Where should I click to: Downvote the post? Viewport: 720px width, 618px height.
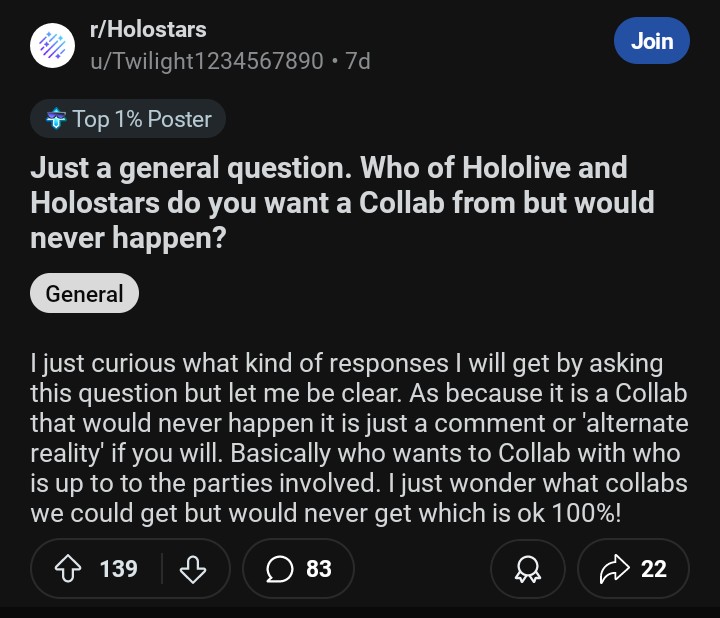point(191,569)
